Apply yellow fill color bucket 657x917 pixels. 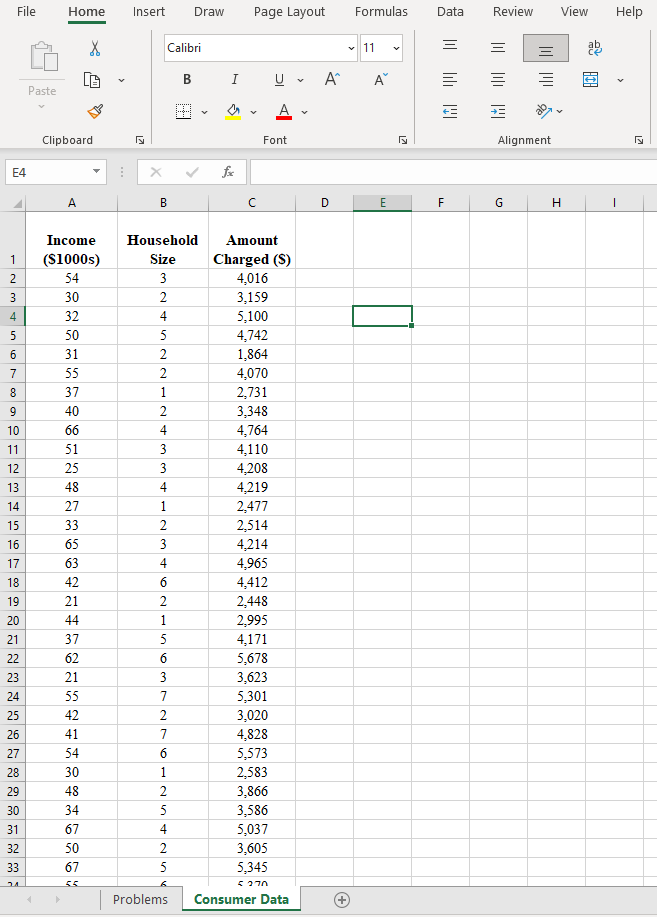[233, 111]
